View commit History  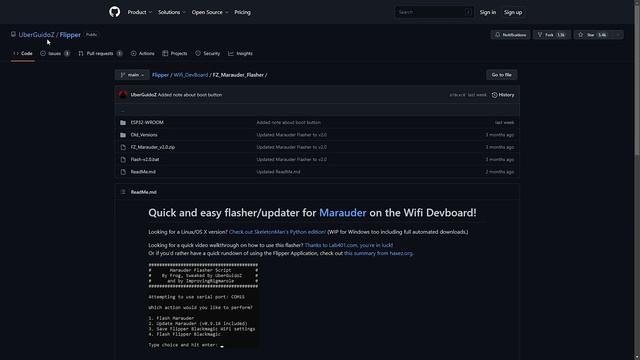(503, 95)
